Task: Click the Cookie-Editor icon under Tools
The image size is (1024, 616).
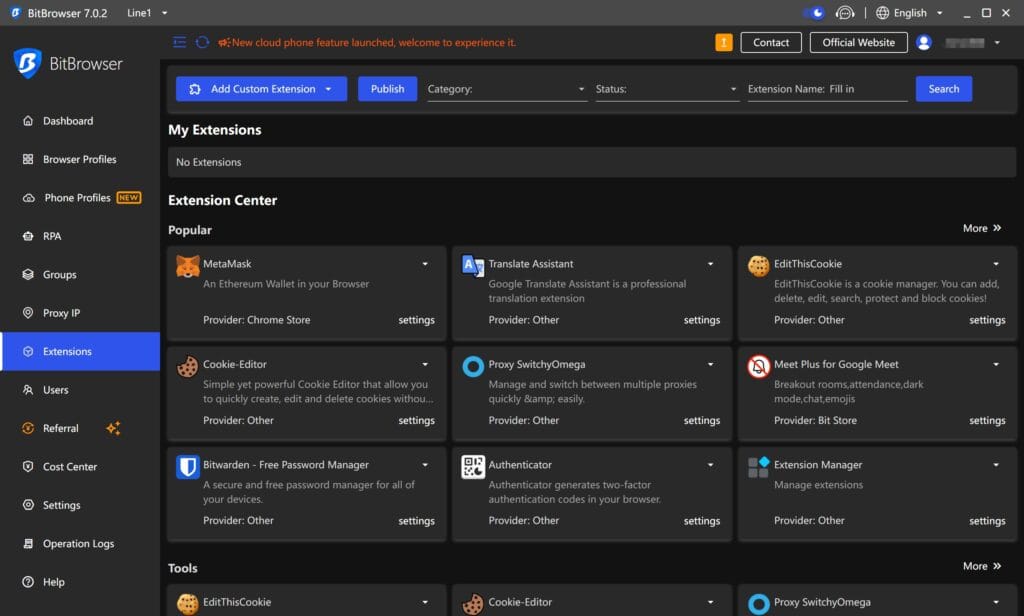Action: [473, 604]
